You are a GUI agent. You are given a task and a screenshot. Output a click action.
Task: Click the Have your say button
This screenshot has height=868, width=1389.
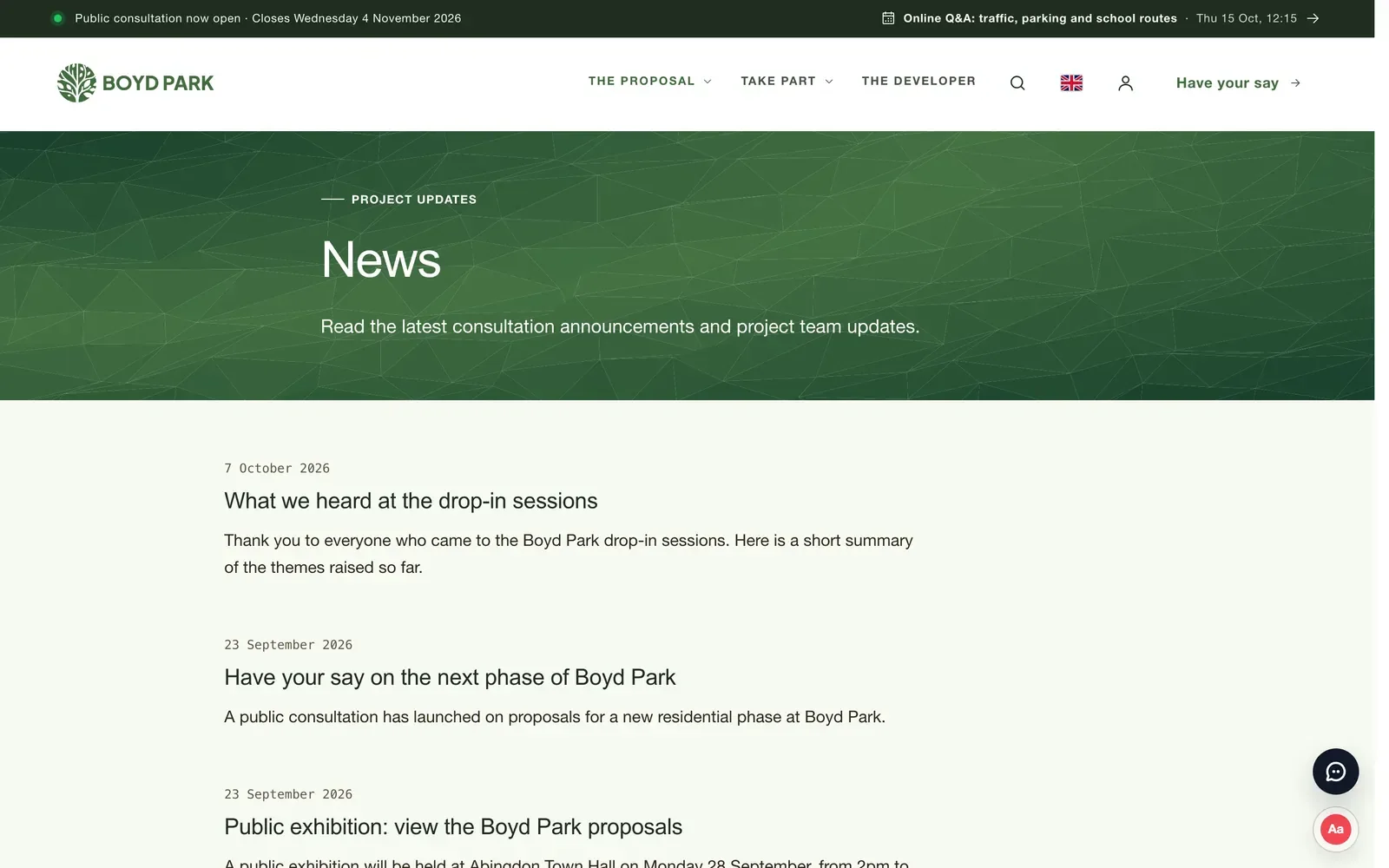(1238, 83)
